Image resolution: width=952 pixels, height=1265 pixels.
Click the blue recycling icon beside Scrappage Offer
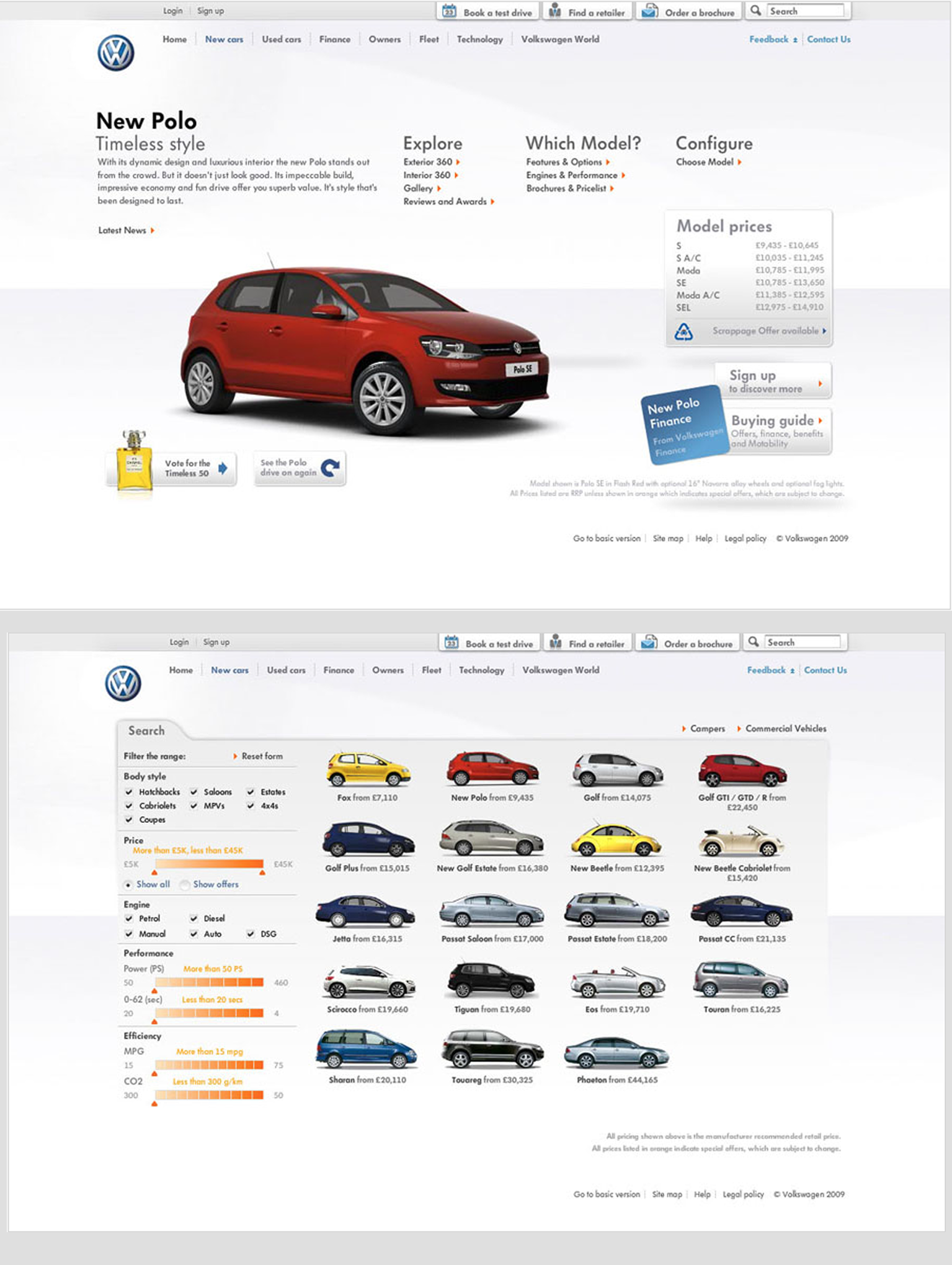(x=683, y=332)
